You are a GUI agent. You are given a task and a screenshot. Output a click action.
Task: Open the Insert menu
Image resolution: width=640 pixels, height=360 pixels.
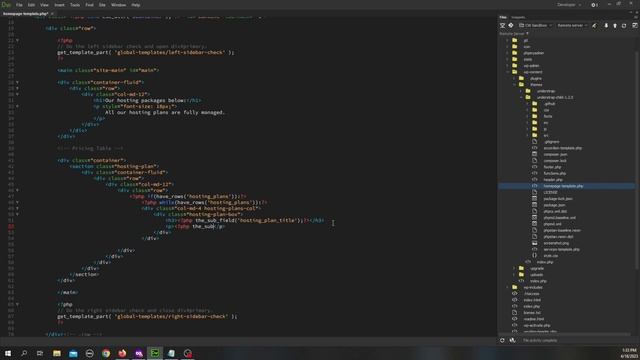[x=59, y=5]
